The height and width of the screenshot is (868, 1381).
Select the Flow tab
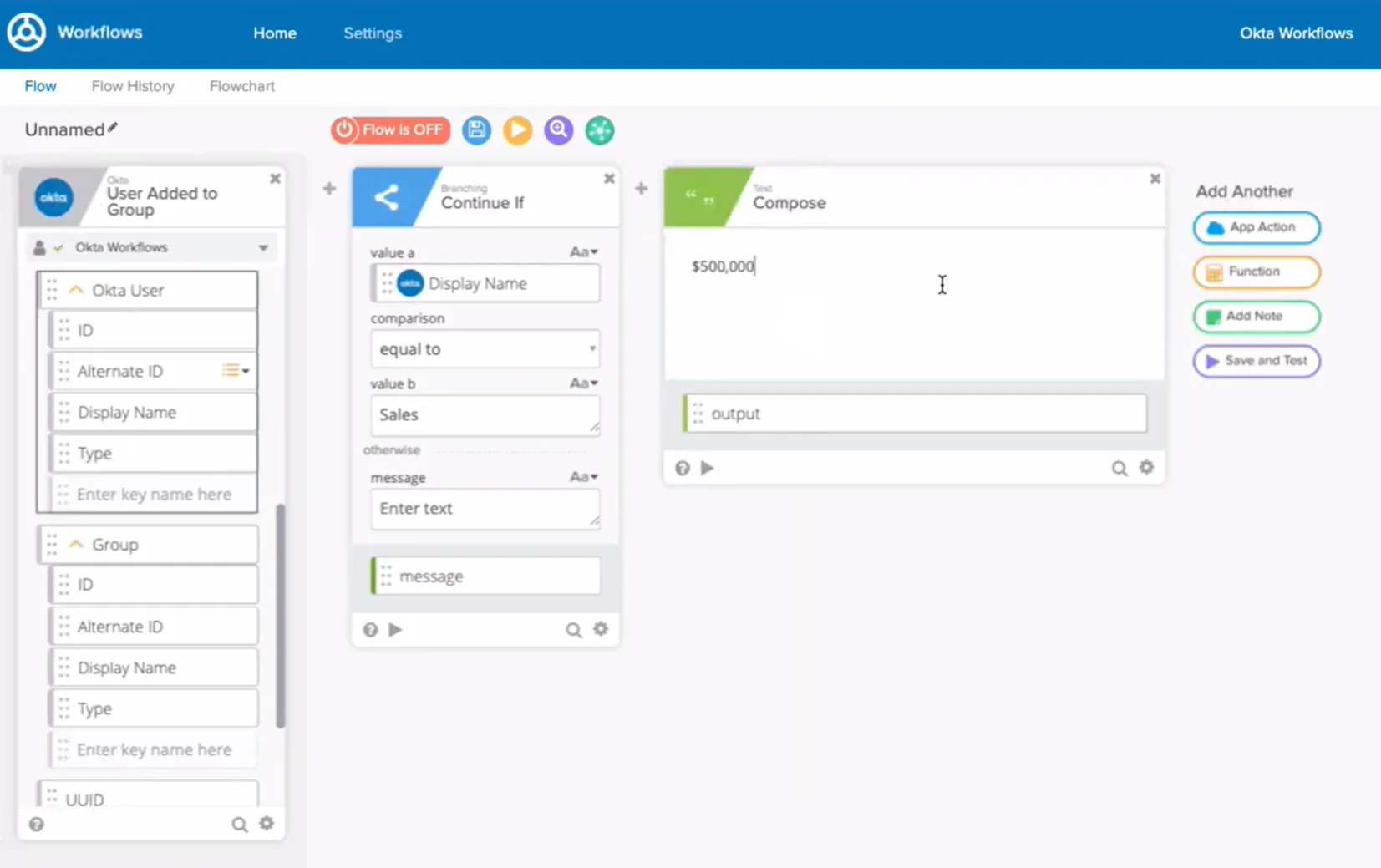pyautogui.click(x=40, y=86)
